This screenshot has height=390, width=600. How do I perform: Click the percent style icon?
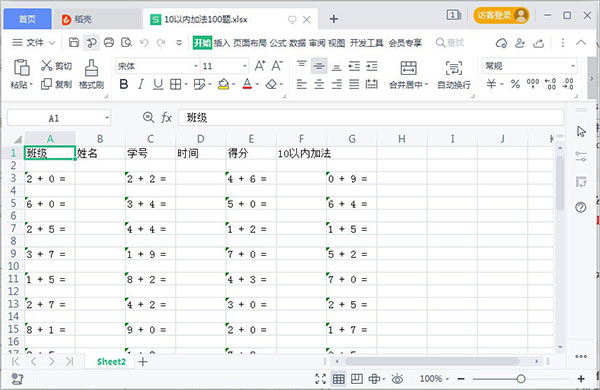coord(515,84)
